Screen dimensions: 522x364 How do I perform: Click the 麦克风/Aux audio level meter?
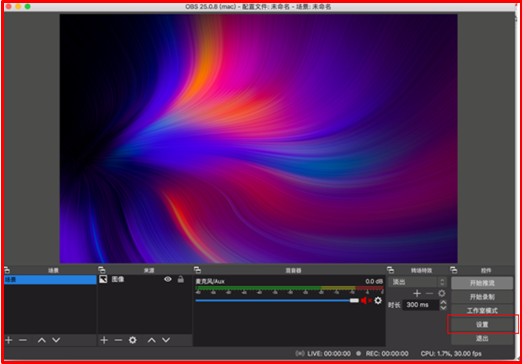(x=289, y=288)
